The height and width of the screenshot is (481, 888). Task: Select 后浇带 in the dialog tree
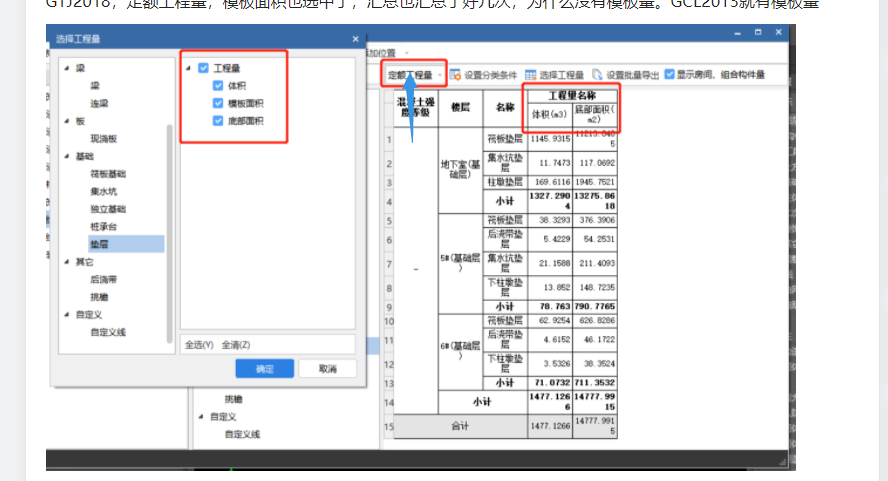[x=104, y=279]
